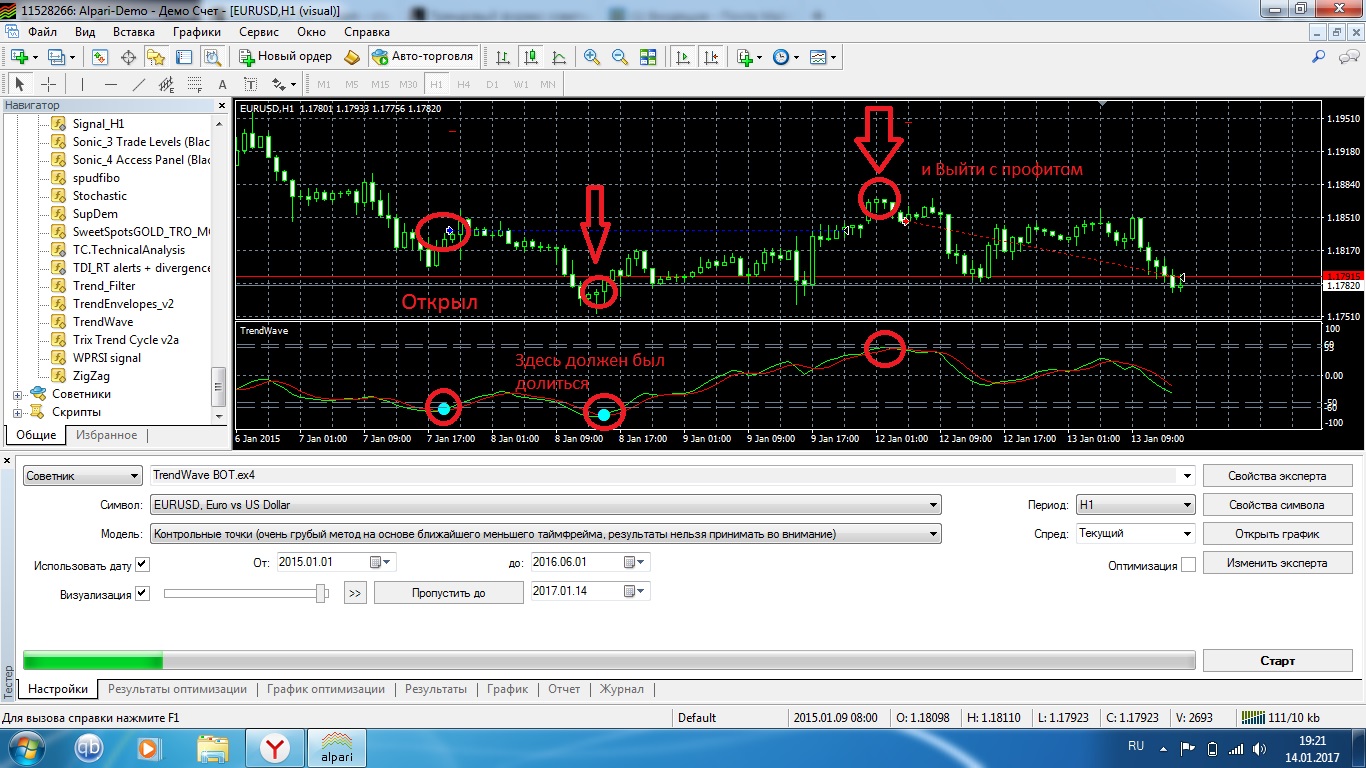Select equidistant channel tool
The width and height of the screenshot is (1366, 768).
pos(167,85)
